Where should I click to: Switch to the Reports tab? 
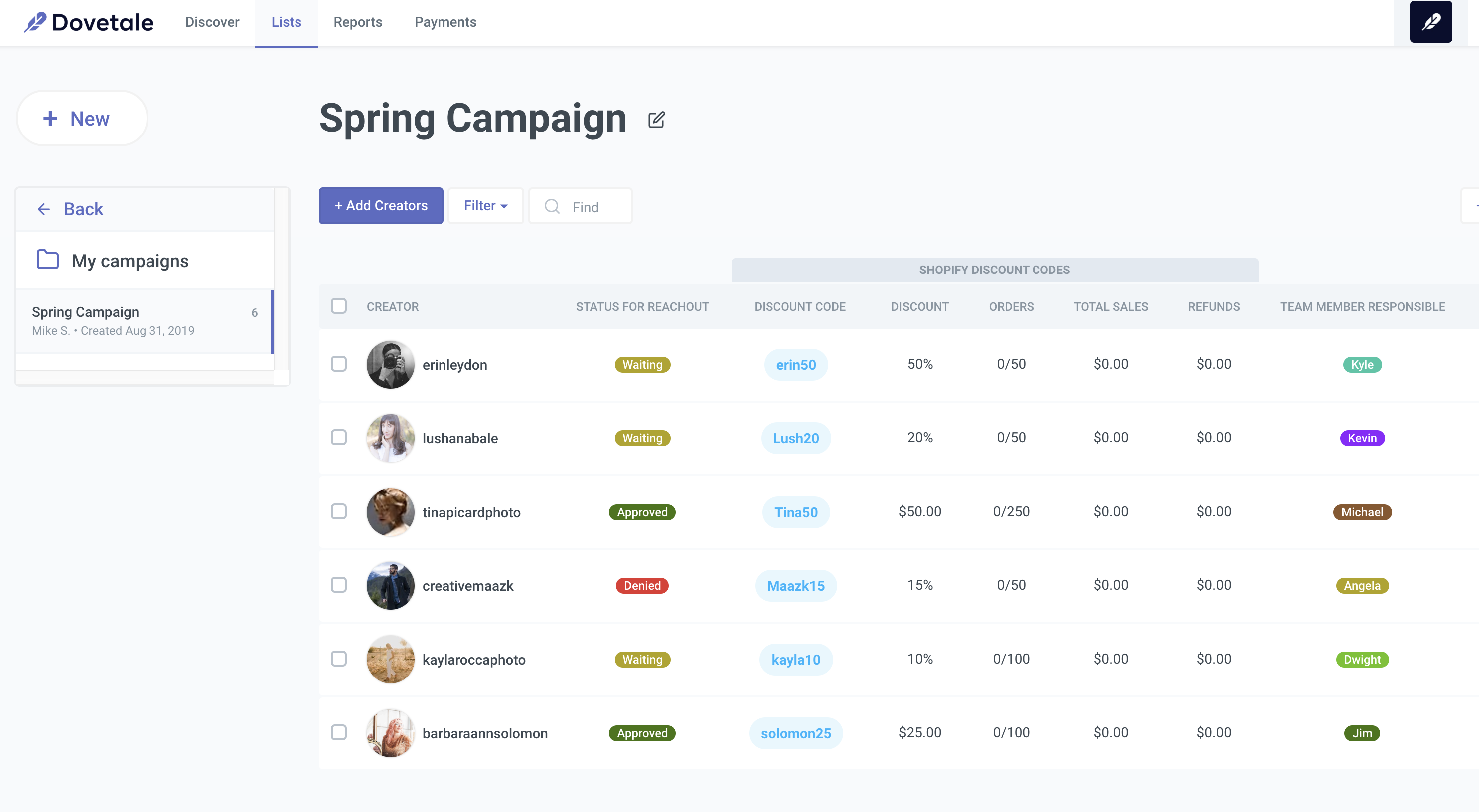coord(358,22)
